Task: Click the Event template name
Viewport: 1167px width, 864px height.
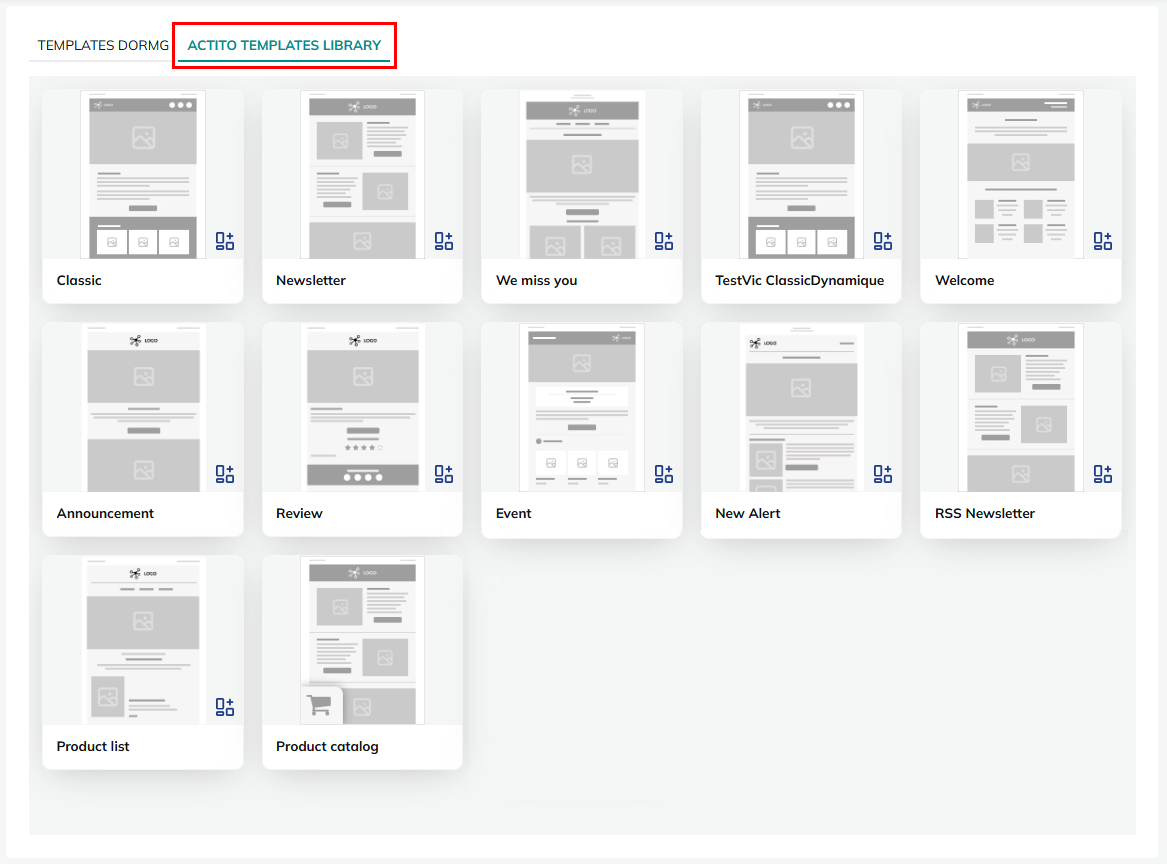Action: (x=514, y=513)
